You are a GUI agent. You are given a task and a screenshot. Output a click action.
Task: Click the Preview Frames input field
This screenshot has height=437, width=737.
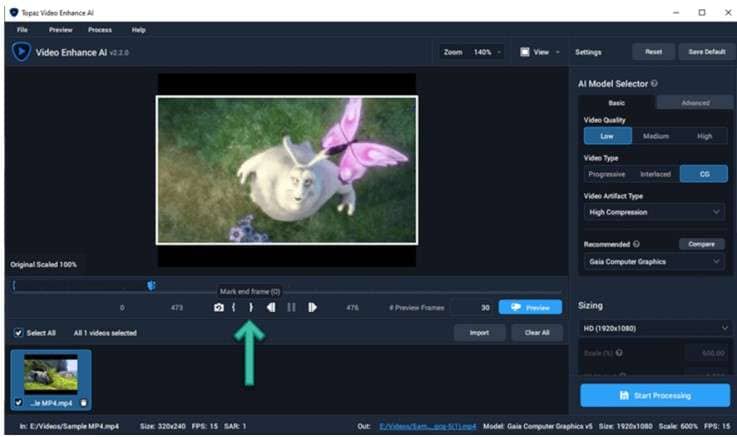click(x=471, y=307)
